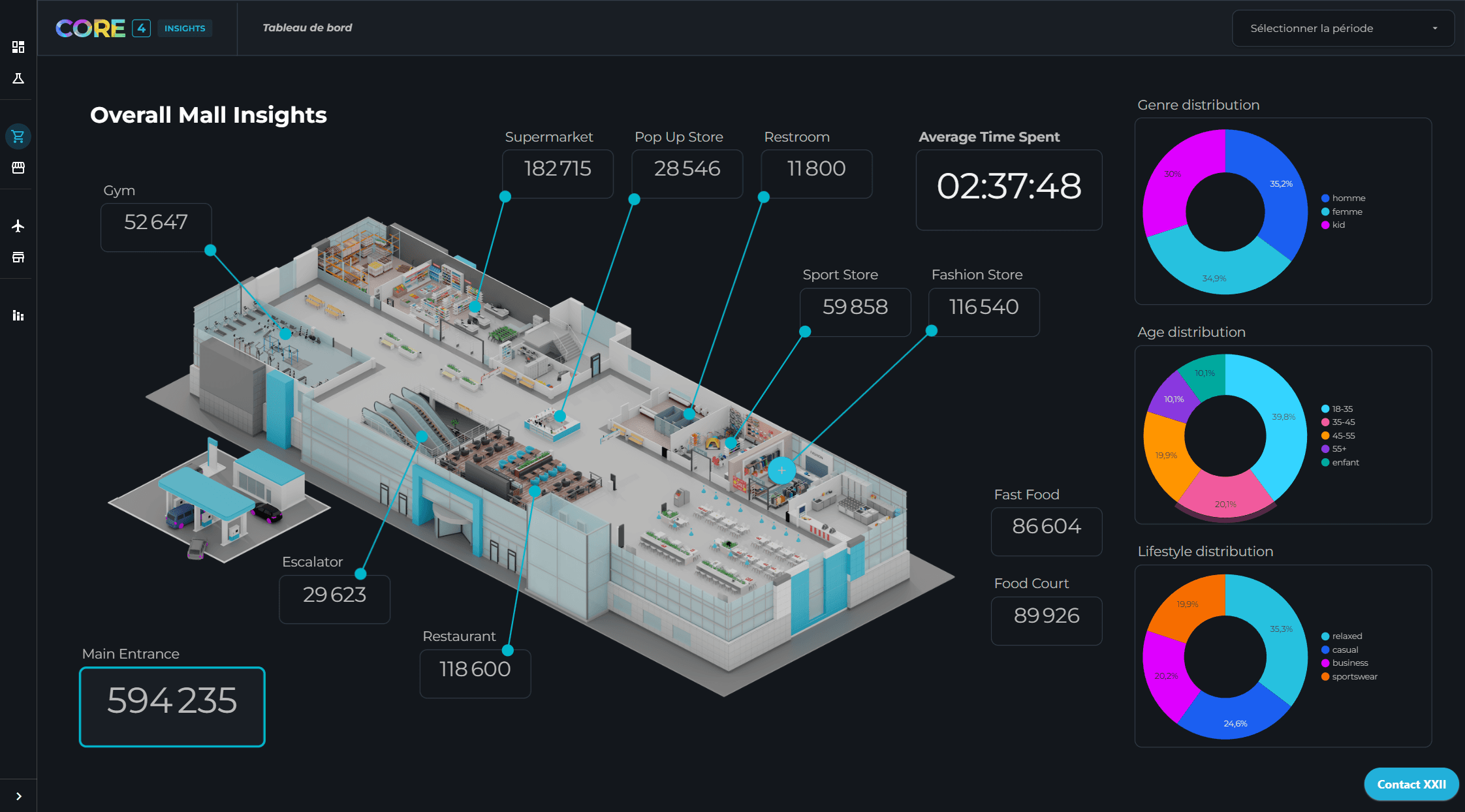Click the period selector dropdown arrow
This screenshot has width=1465, height=812.
coord(1435,28)
